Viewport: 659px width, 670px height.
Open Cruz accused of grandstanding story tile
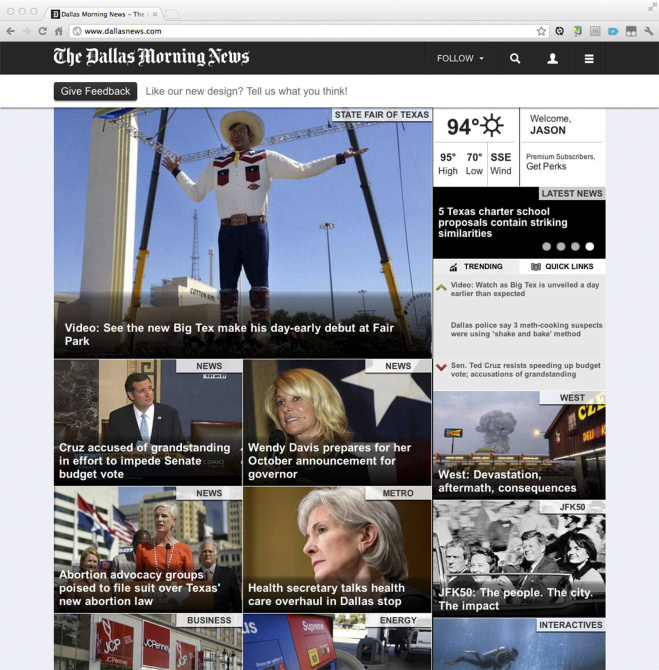pyautogui.click(x=148, y=422)
